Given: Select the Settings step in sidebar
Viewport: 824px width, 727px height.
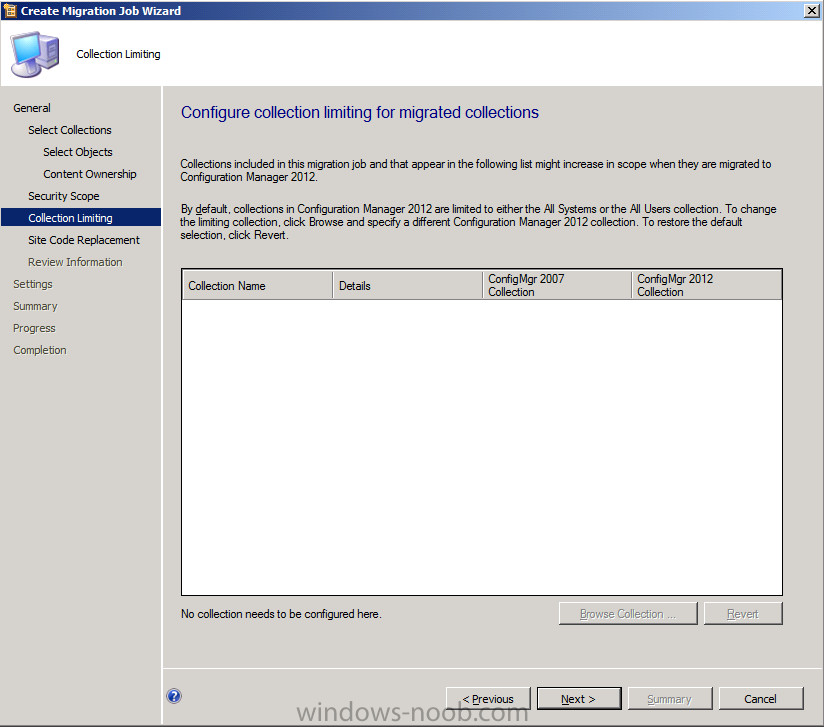Looking at the screenshot, I should point(33,284).
